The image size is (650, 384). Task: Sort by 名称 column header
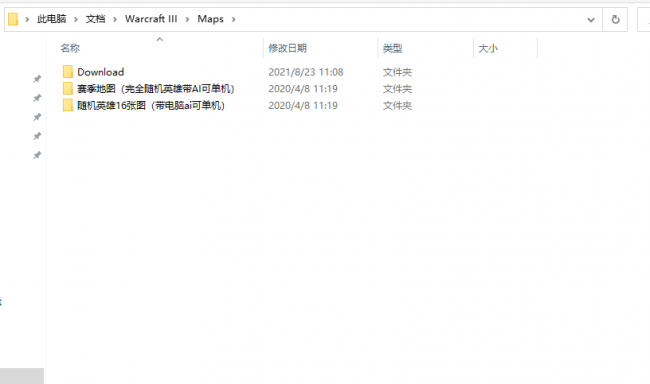(70, 48)
